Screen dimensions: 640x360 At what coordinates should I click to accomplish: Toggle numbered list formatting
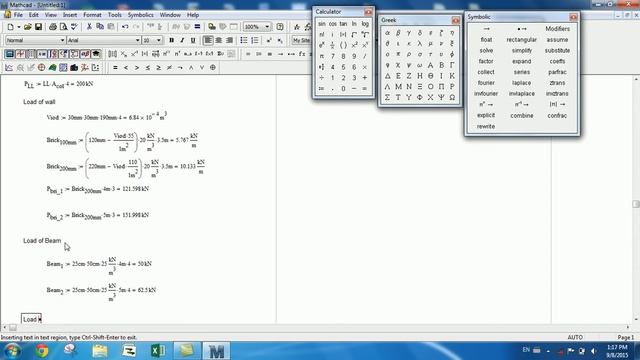tap(255, 40)
